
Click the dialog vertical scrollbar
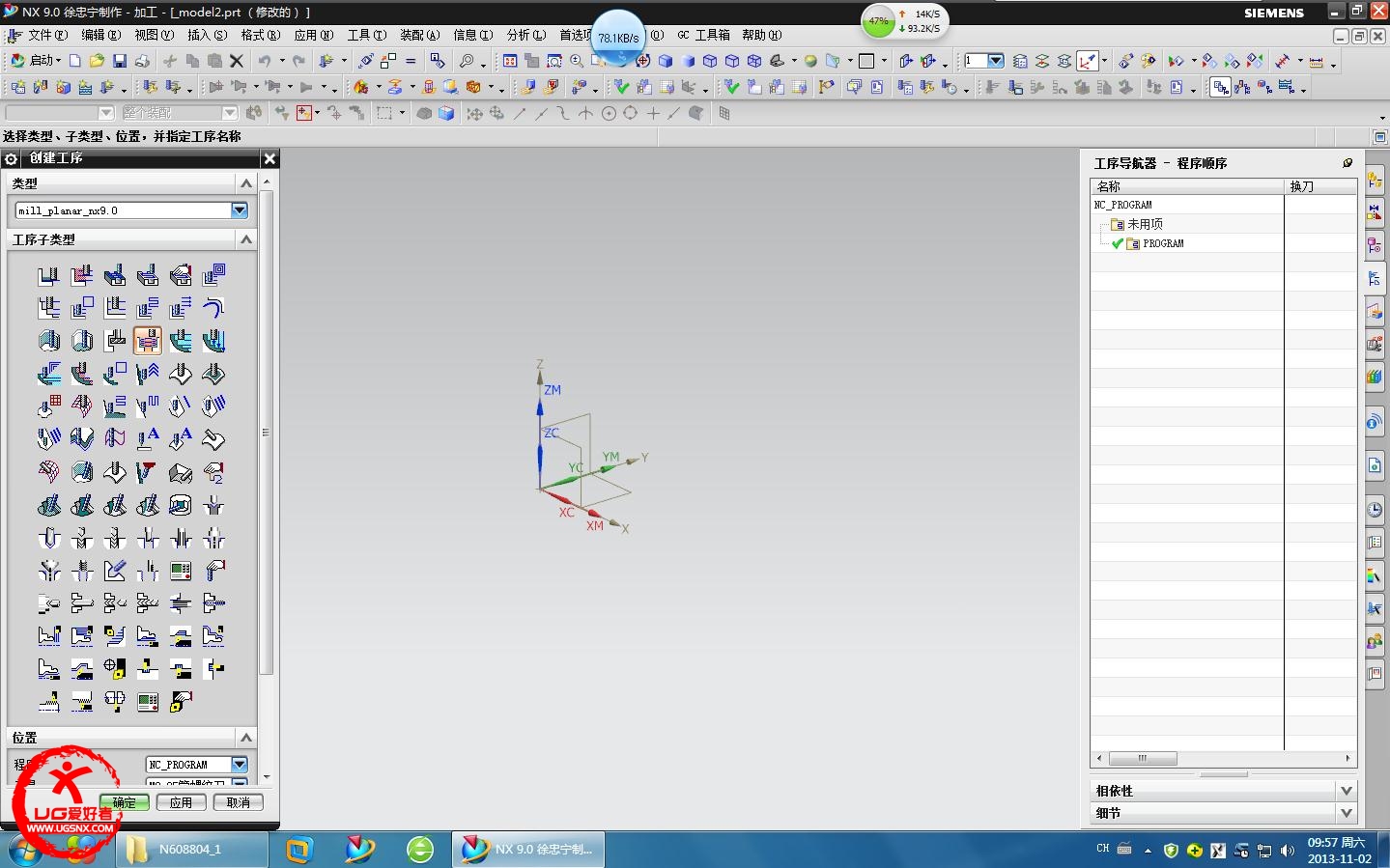pos(267,433)
